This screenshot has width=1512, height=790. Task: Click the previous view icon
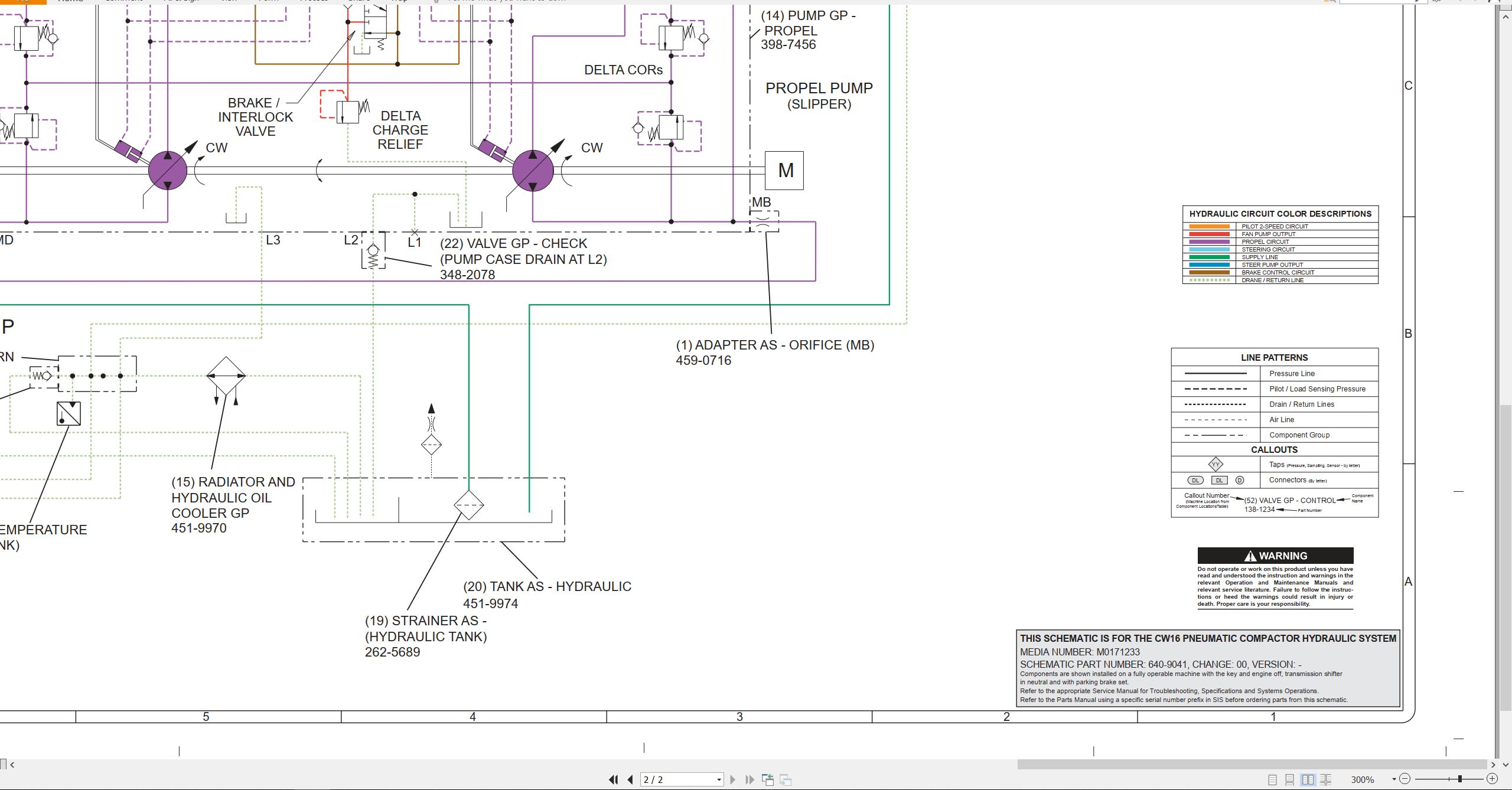coord(768,779)
